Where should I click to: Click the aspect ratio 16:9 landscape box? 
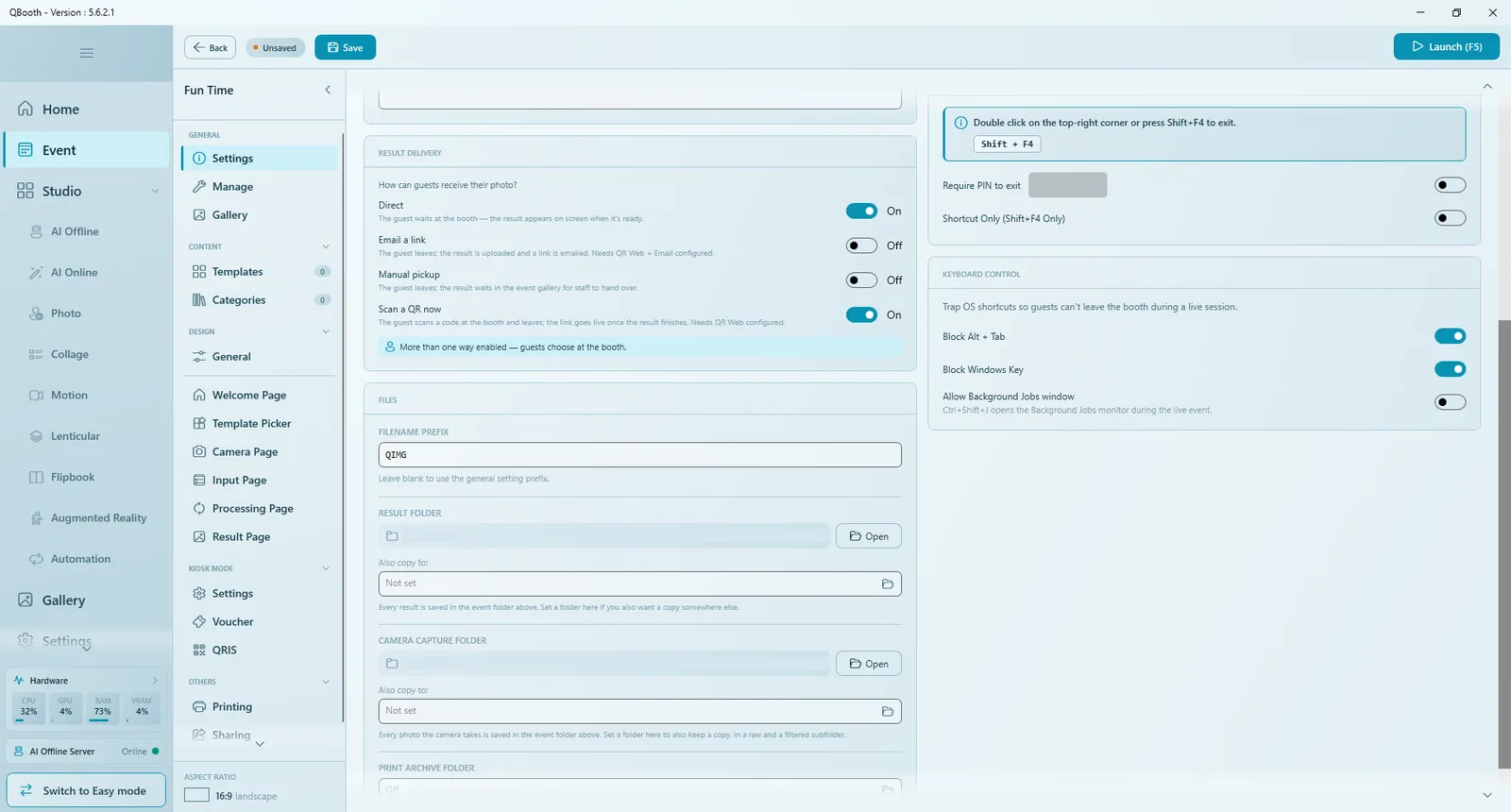click(196, 796)
